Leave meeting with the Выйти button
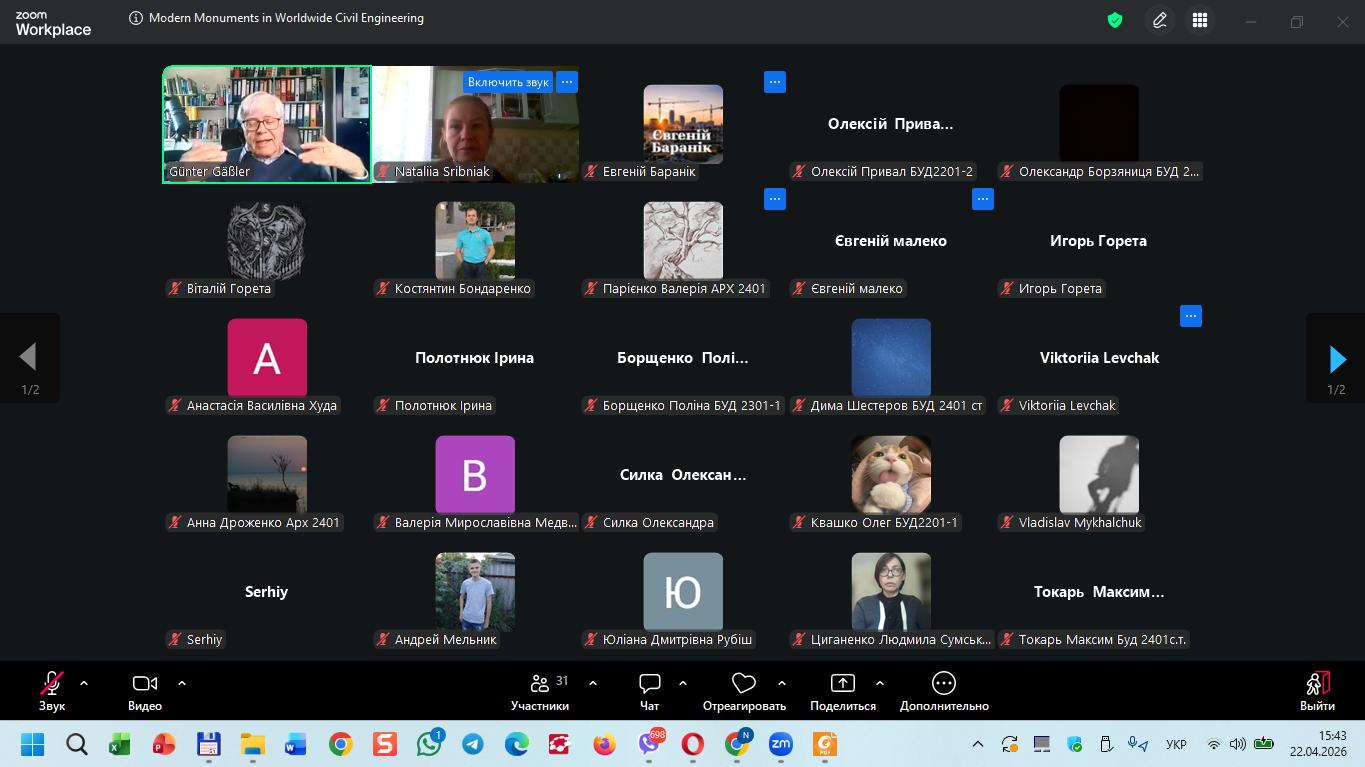This screenshot has width=1365, height=767. [1317, 691]
